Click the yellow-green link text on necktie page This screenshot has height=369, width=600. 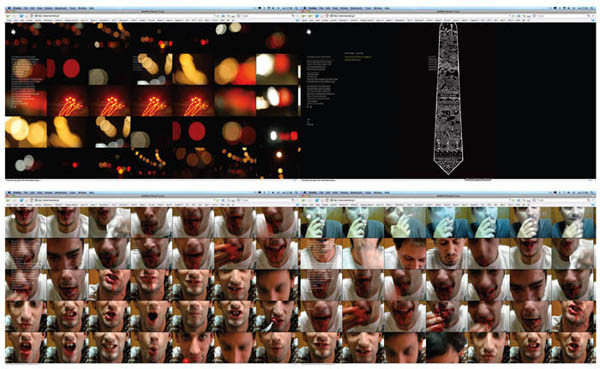[x=358, y=59]
